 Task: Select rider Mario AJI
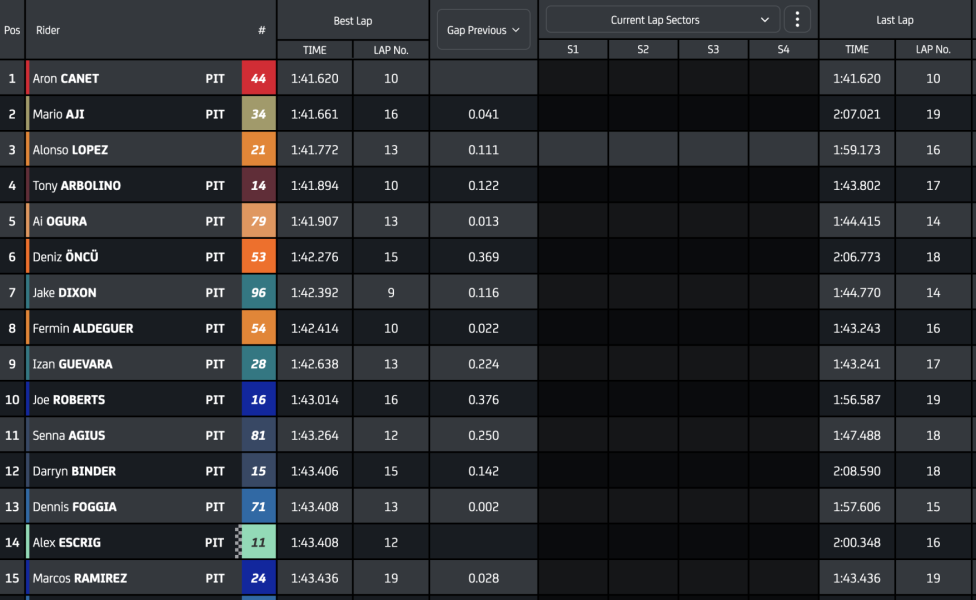pyautogui.click(x=58, y=114)
